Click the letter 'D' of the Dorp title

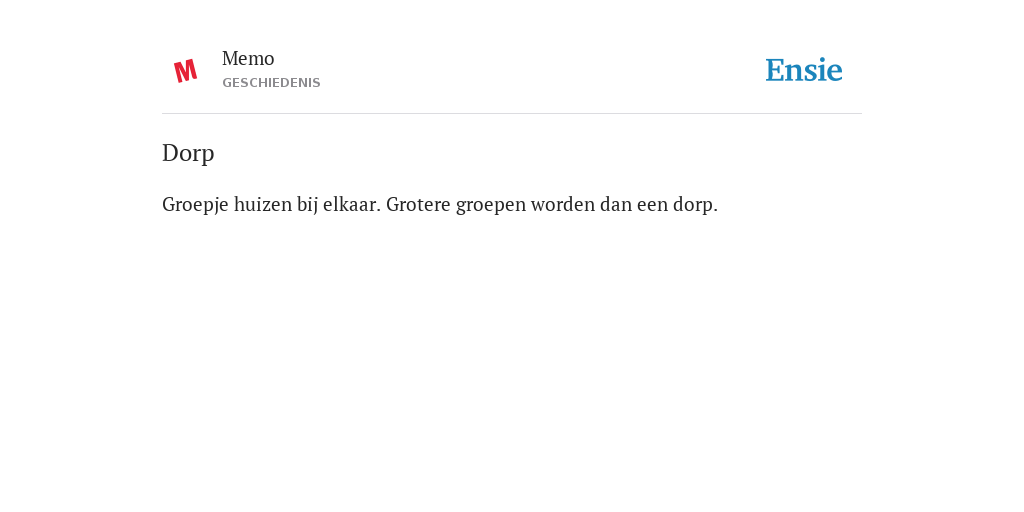(x=170, y=153)
